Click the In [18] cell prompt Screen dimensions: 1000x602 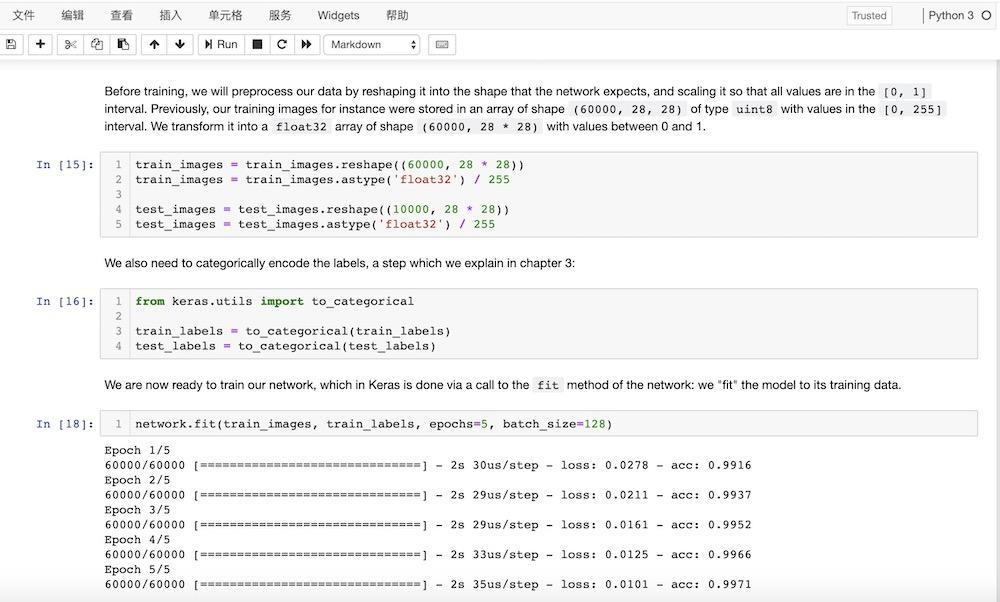point(65,423)
